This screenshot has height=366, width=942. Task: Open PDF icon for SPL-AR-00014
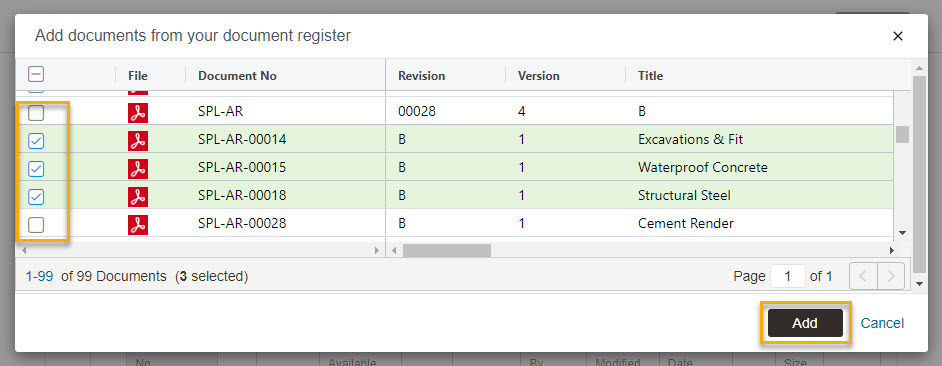pos(138,141)
